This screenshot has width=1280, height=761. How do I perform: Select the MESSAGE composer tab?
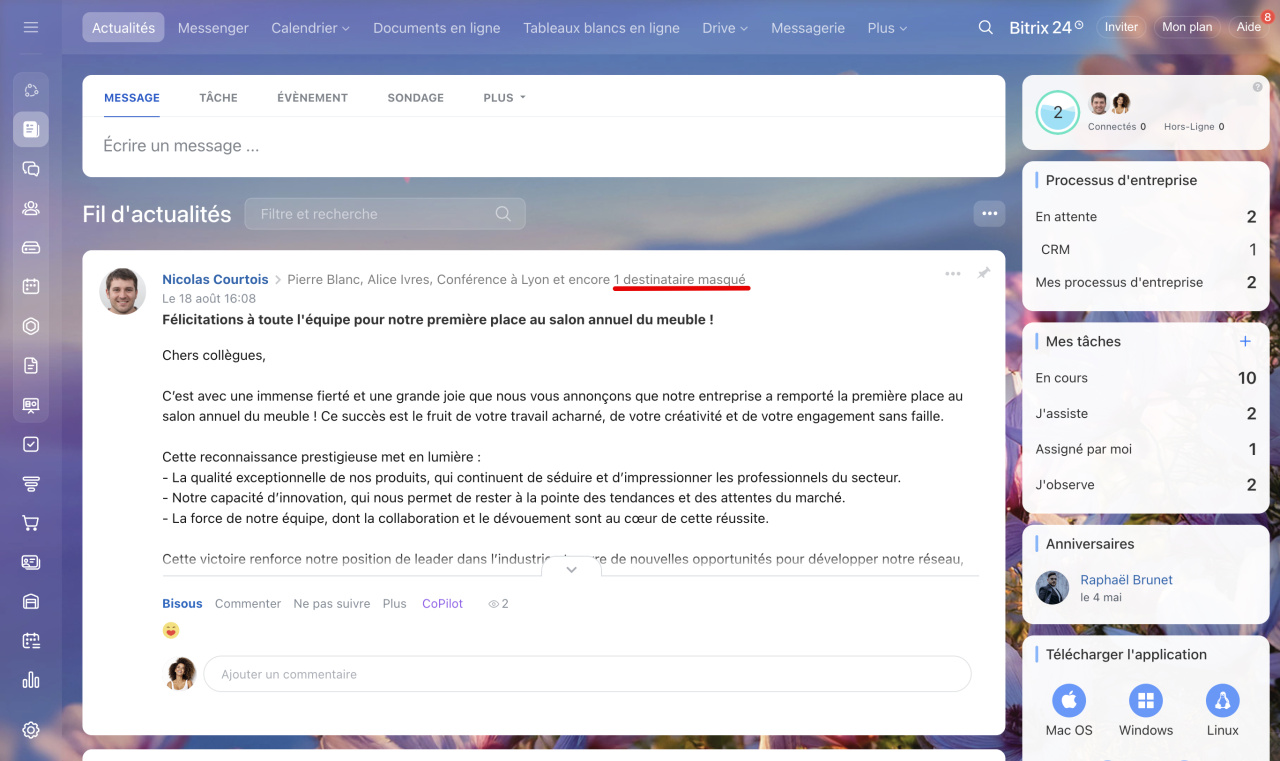[x=132, y=98]
